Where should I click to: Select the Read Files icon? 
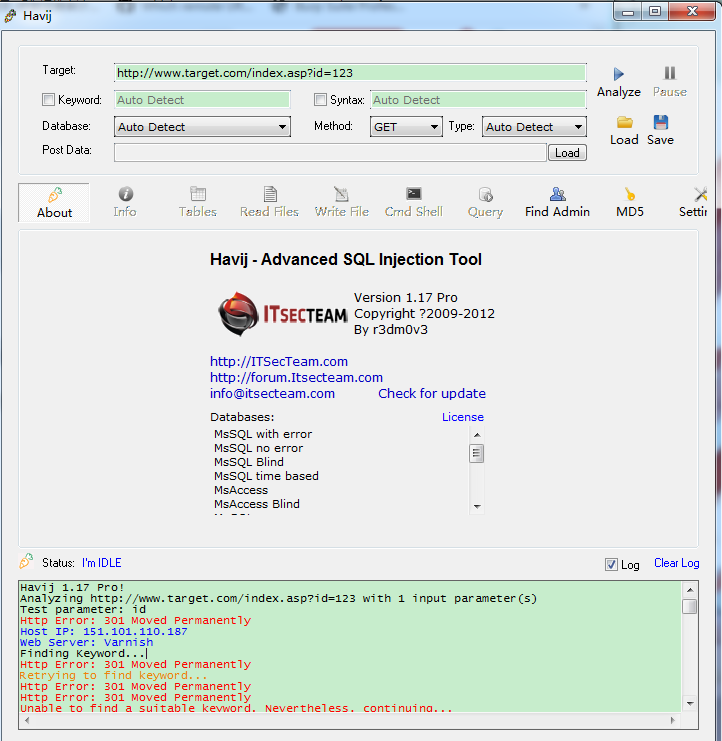coord(270,194)
